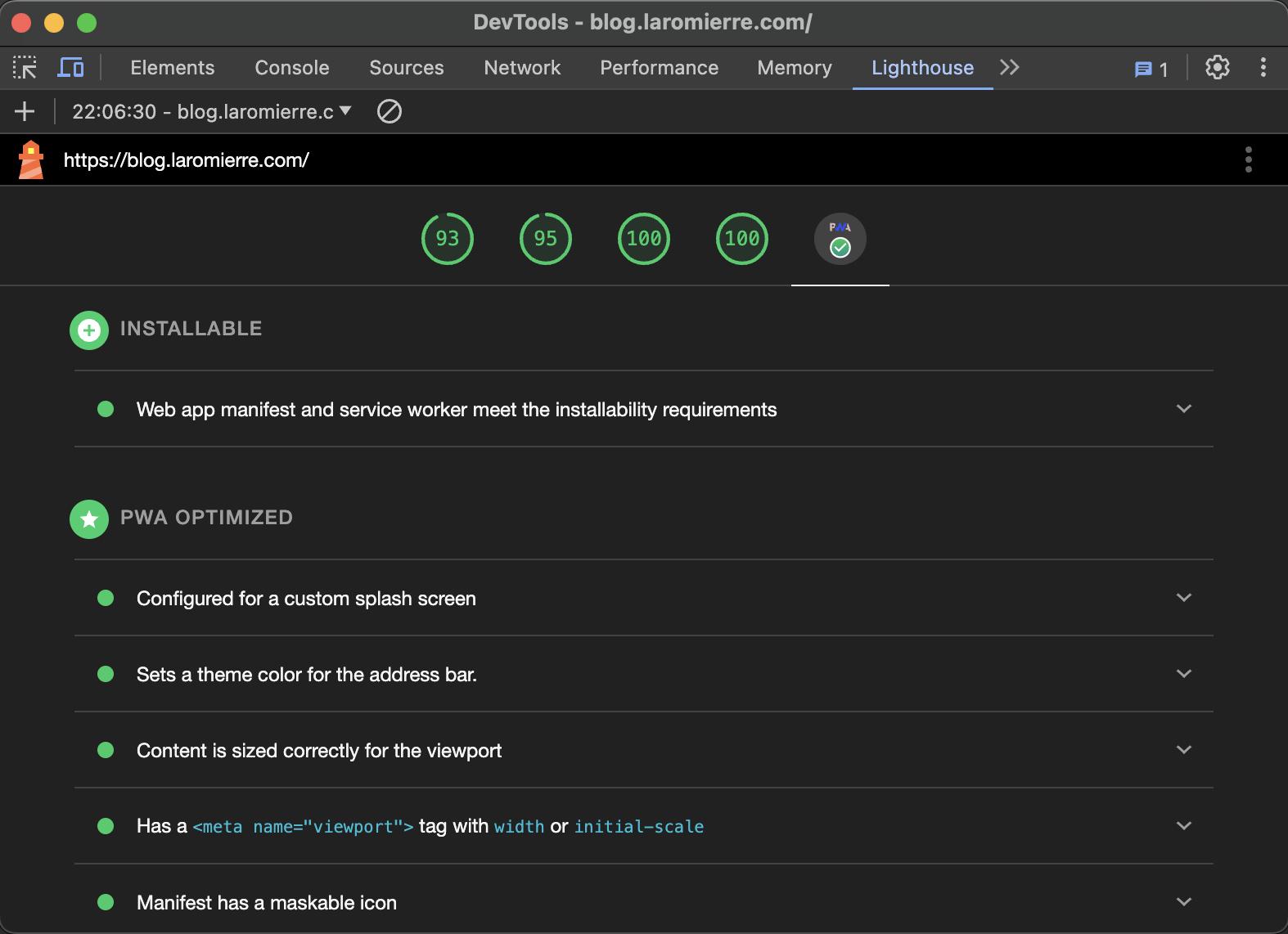Screen dimensions: 1288x934
Task: Switch to the Elements tab
Action: [x=173, y=68]
